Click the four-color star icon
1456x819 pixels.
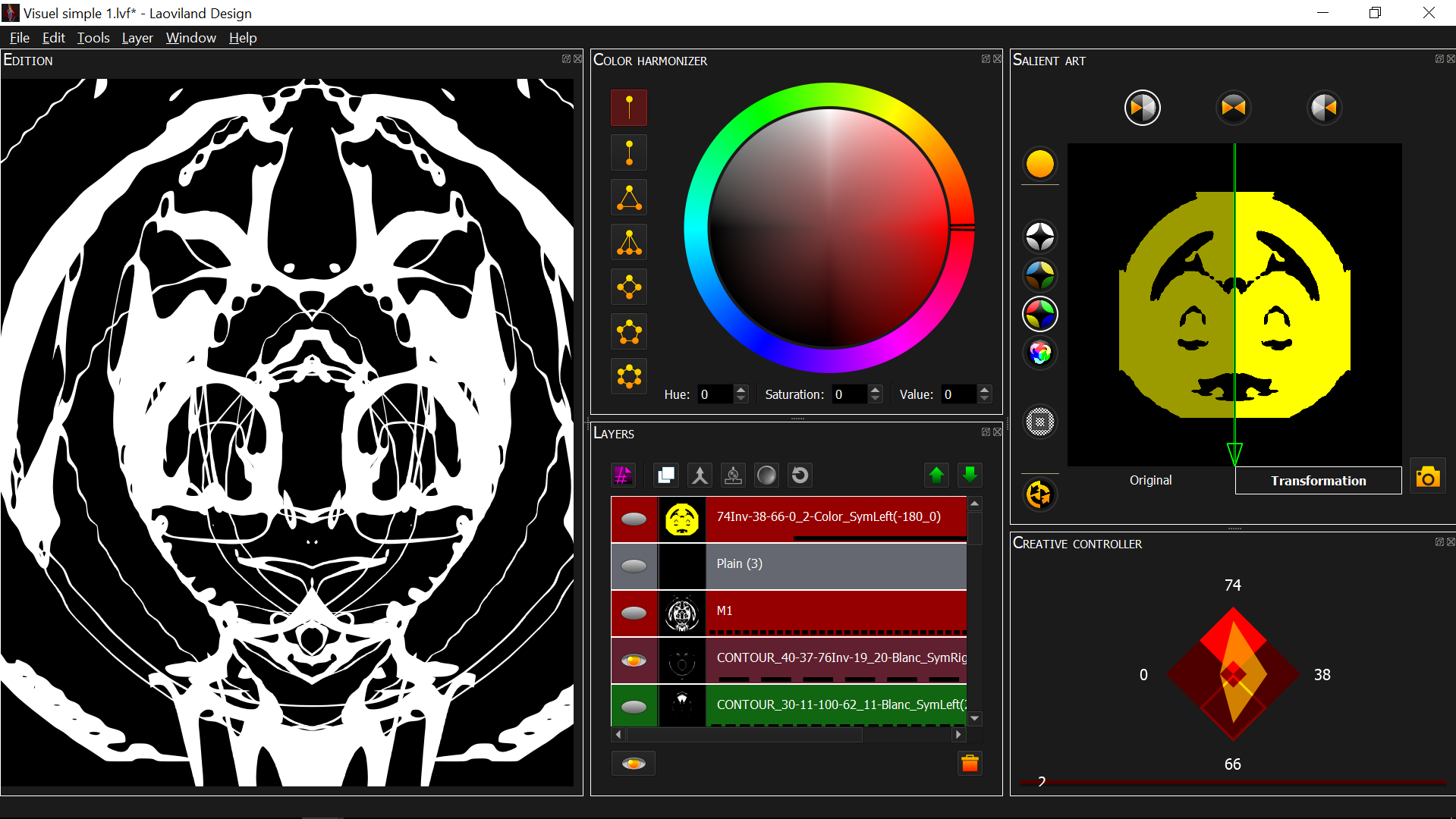[1039, 314]
